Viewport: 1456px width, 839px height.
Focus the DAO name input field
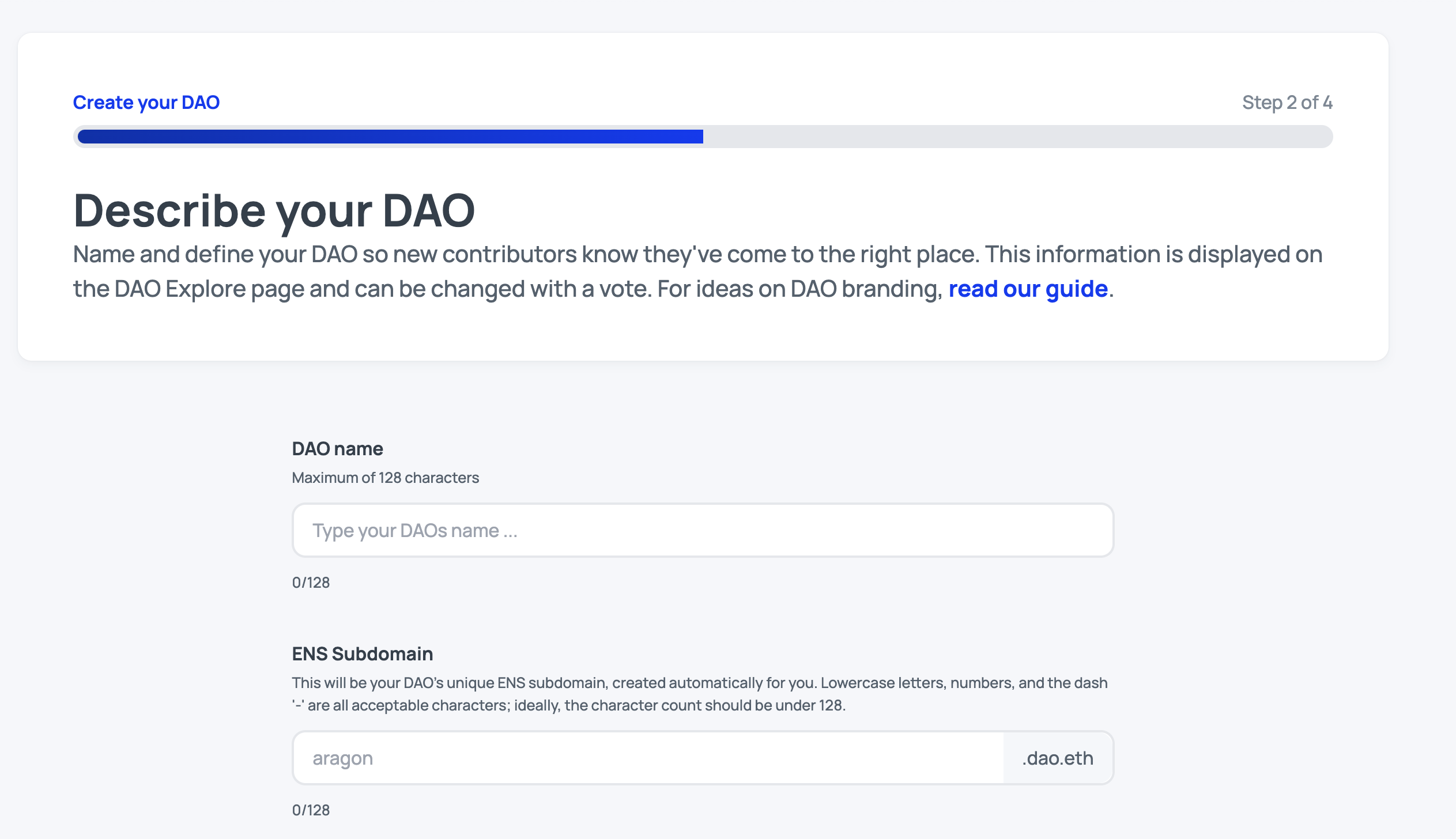pyautogui.click(x=702, y=530)
